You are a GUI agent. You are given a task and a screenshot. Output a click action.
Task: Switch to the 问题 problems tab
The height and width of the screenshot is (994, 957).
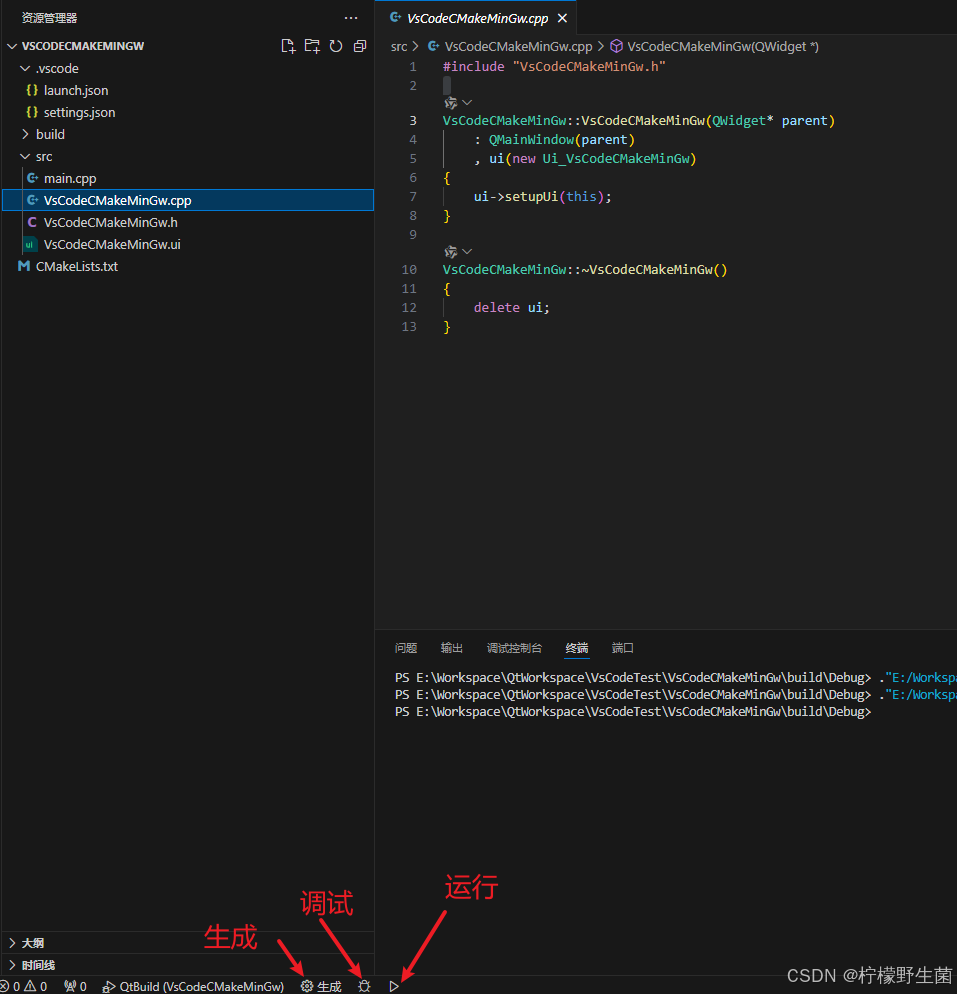pos(406,648)
